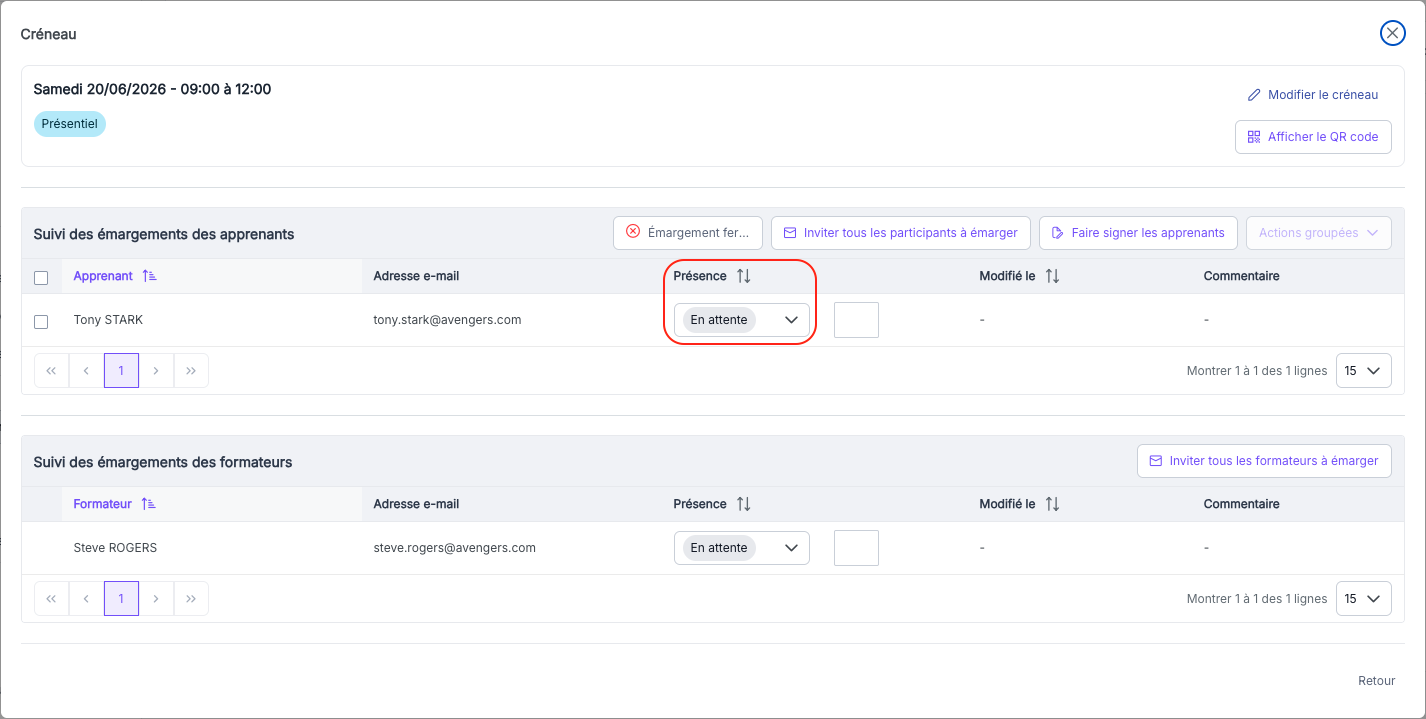Click the pencil icon beside Modifier le créneau
This screenshot has width=1426, height=719.
tap(1254, 95)
